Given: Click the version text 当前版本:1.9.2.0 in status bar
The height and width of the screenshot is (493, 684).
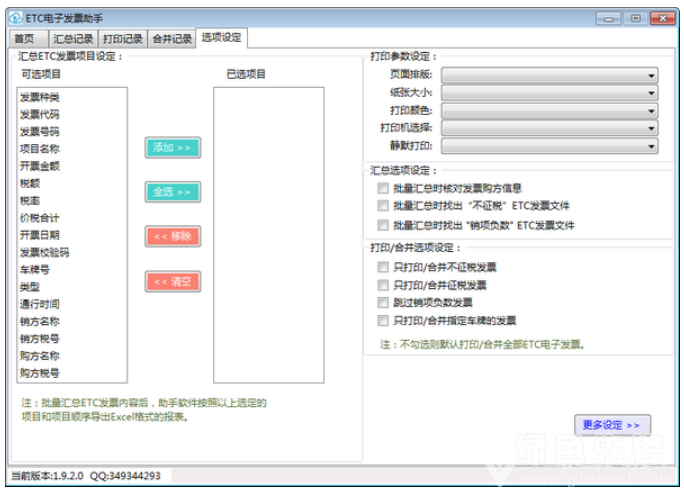Looking at the screenshot, I should pyautogui.click(x=47, y=476).
